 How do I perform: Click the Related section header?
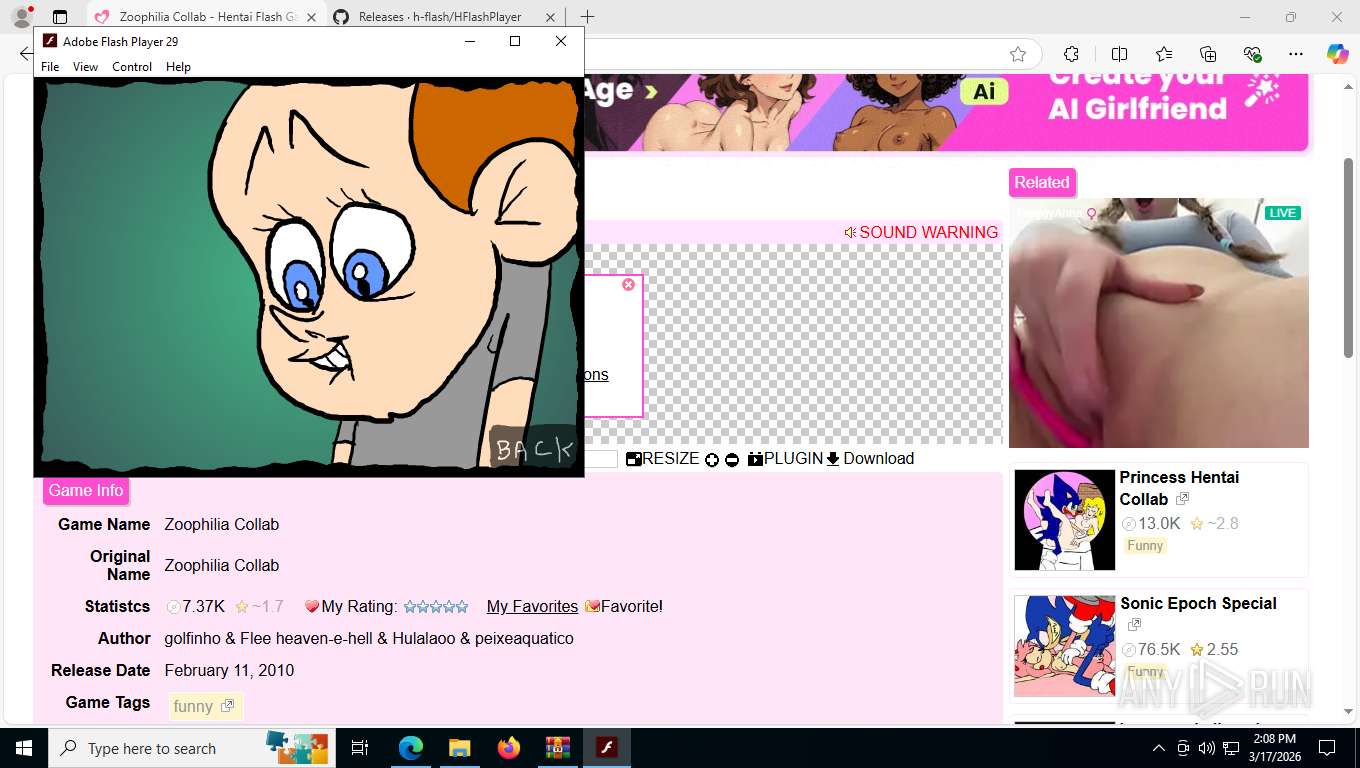click(1042, 182)
